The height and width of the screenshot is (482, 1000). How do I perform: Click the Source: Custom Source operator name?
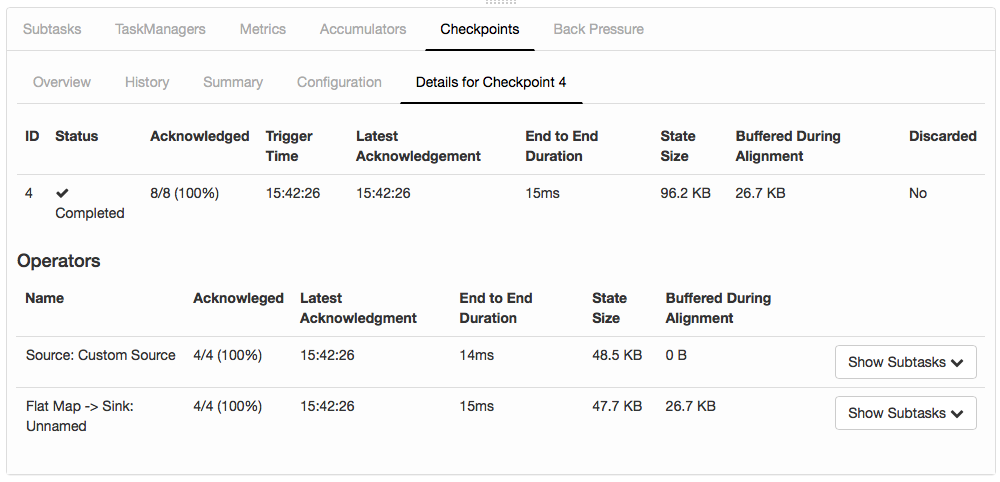pyautogui.click(x=100, y=355)
